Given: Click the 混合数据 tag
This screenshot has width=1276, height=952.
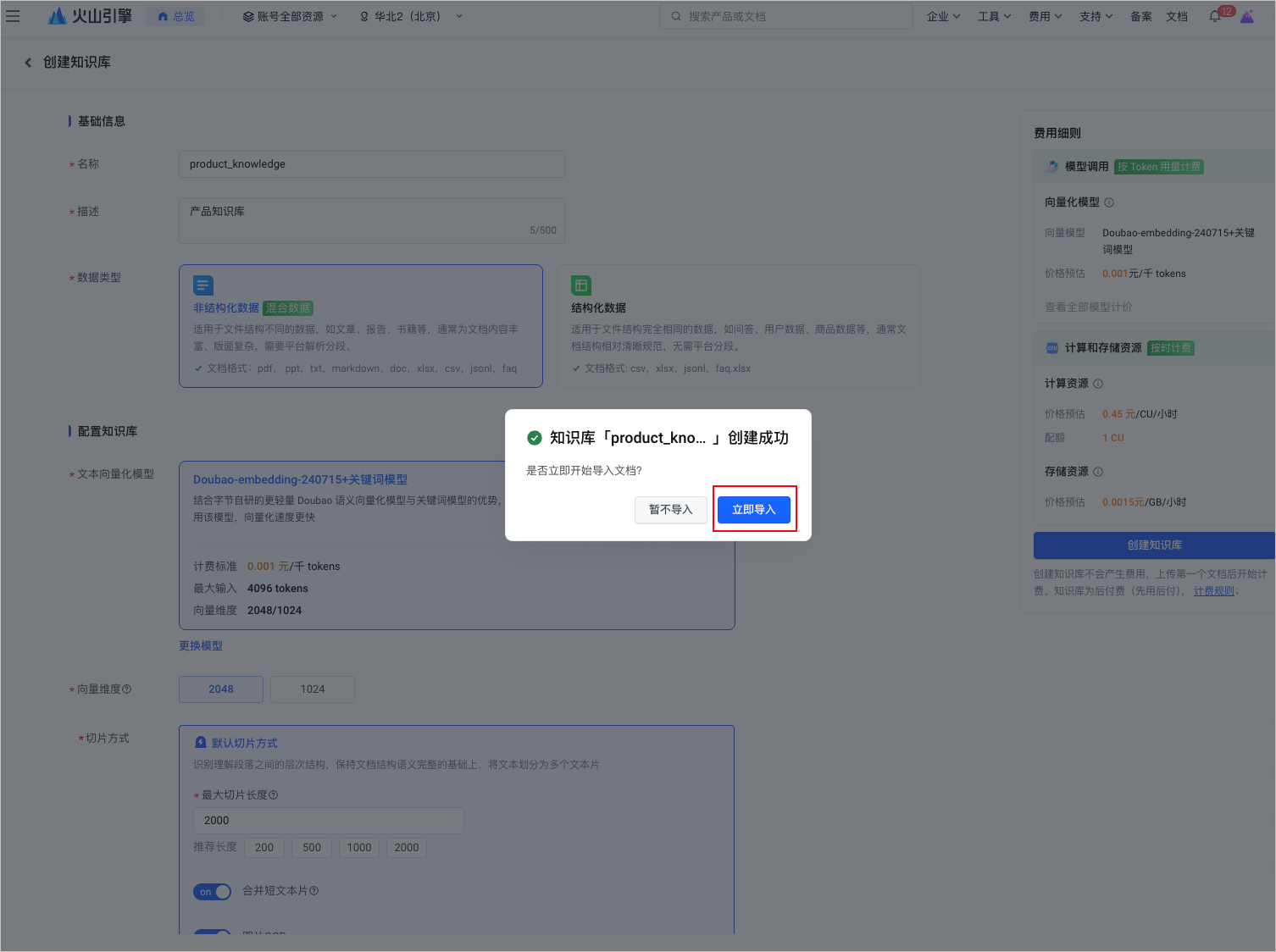Looking at the screenshot, I should pos(288,308).
